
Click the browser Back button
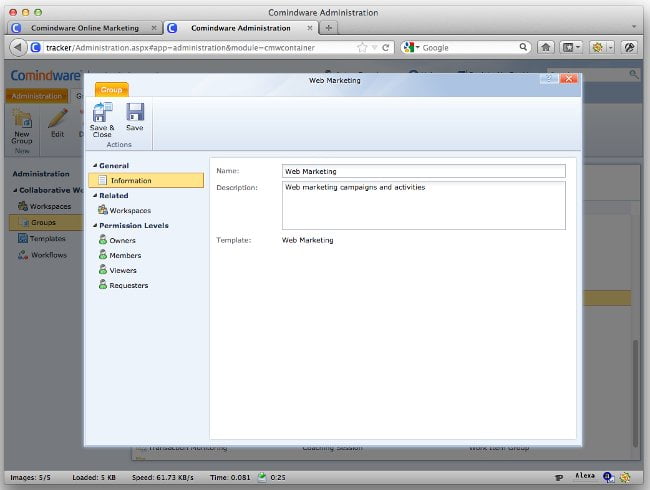pyautogui.click(x=18, y=48)
